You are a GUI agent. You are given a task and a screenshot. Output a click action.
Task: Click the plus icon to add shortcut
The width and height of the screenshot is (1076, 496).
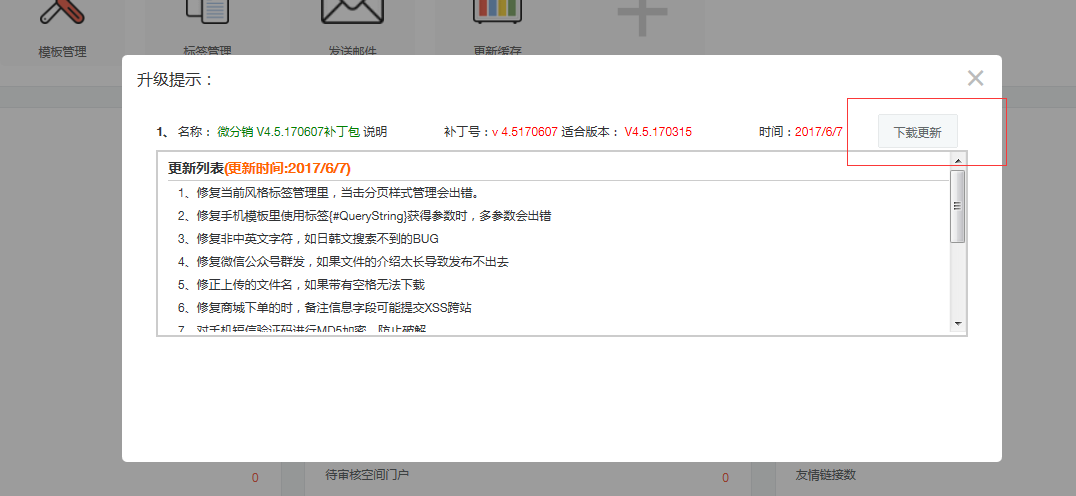coord(642,17)
